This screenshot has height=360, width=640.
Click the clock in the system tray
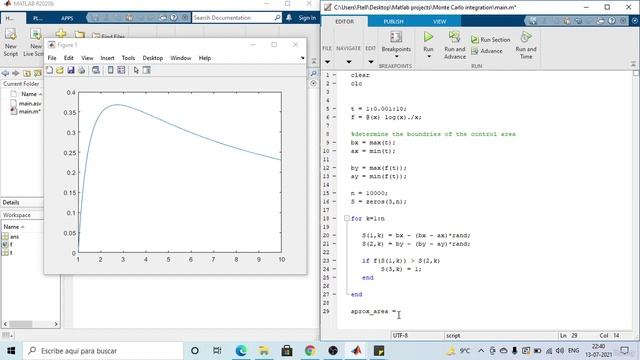(x=598, y=351)
